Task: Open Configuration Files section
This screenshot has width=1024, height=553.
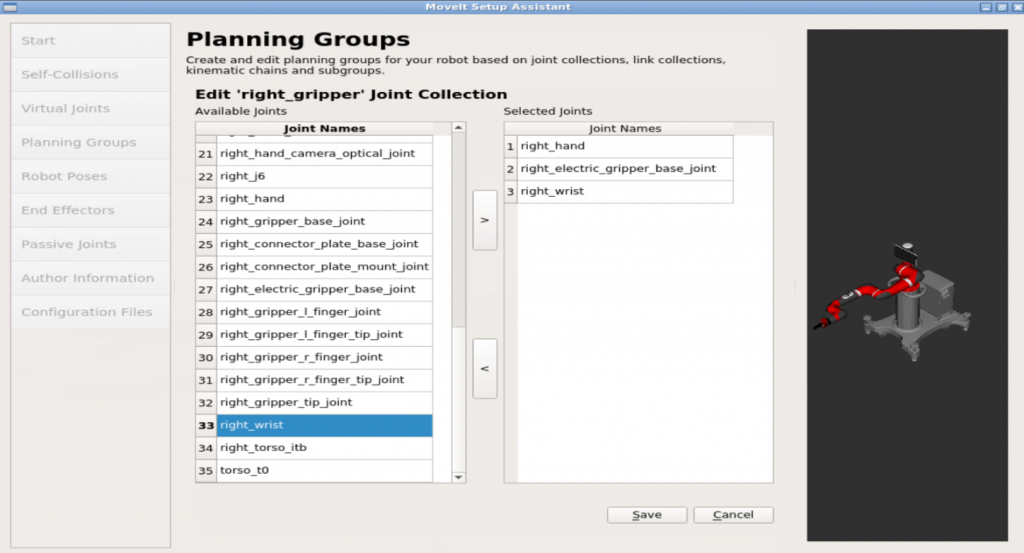Action: (x=90, y=312)
